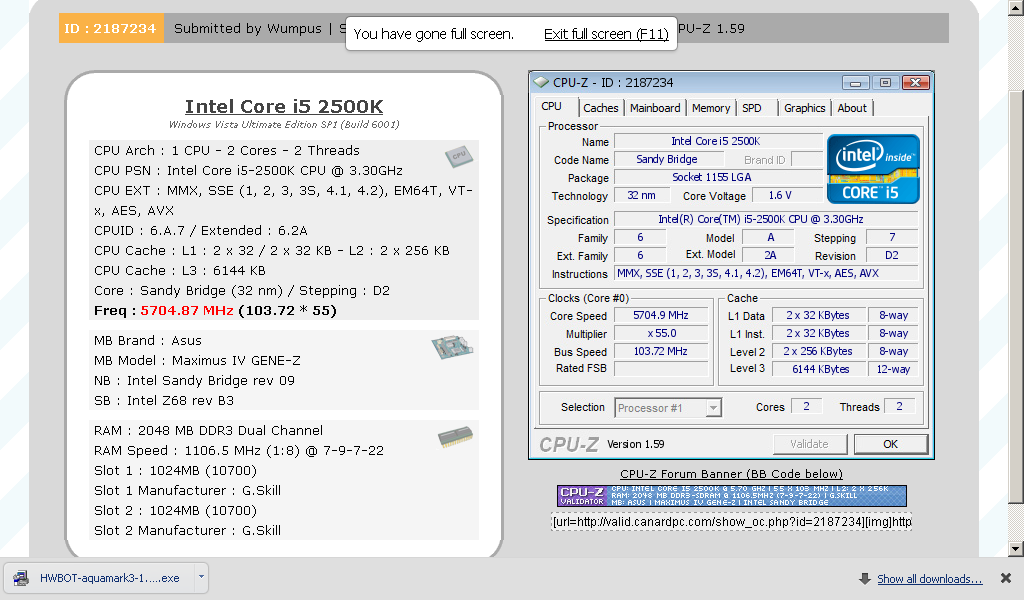Click the red Freq value 5704.87 MHz

pyautogui.click(x=187, y=311)
